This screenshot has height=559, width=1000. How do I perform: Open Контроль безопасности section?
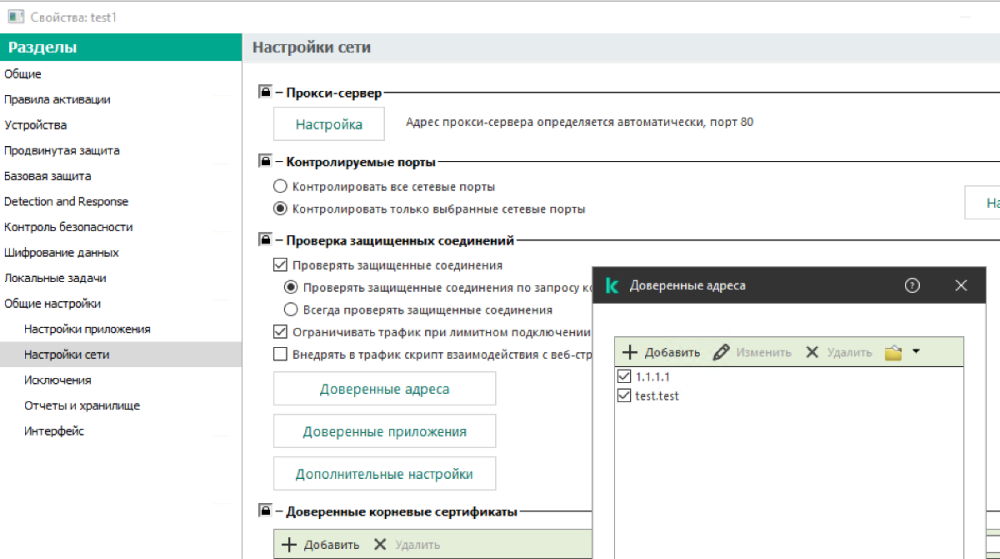point(121,227)
